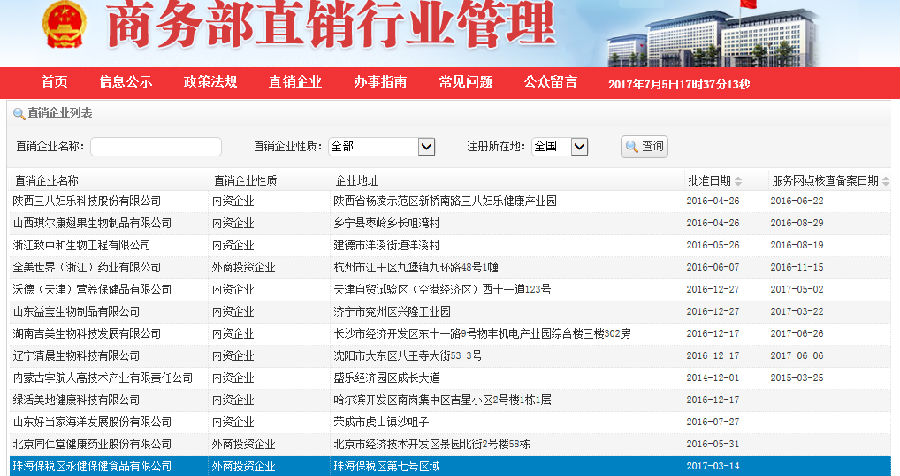Open the 公众留言 menu item
Viewport: 900px width, 476px height.
point(550,82)
